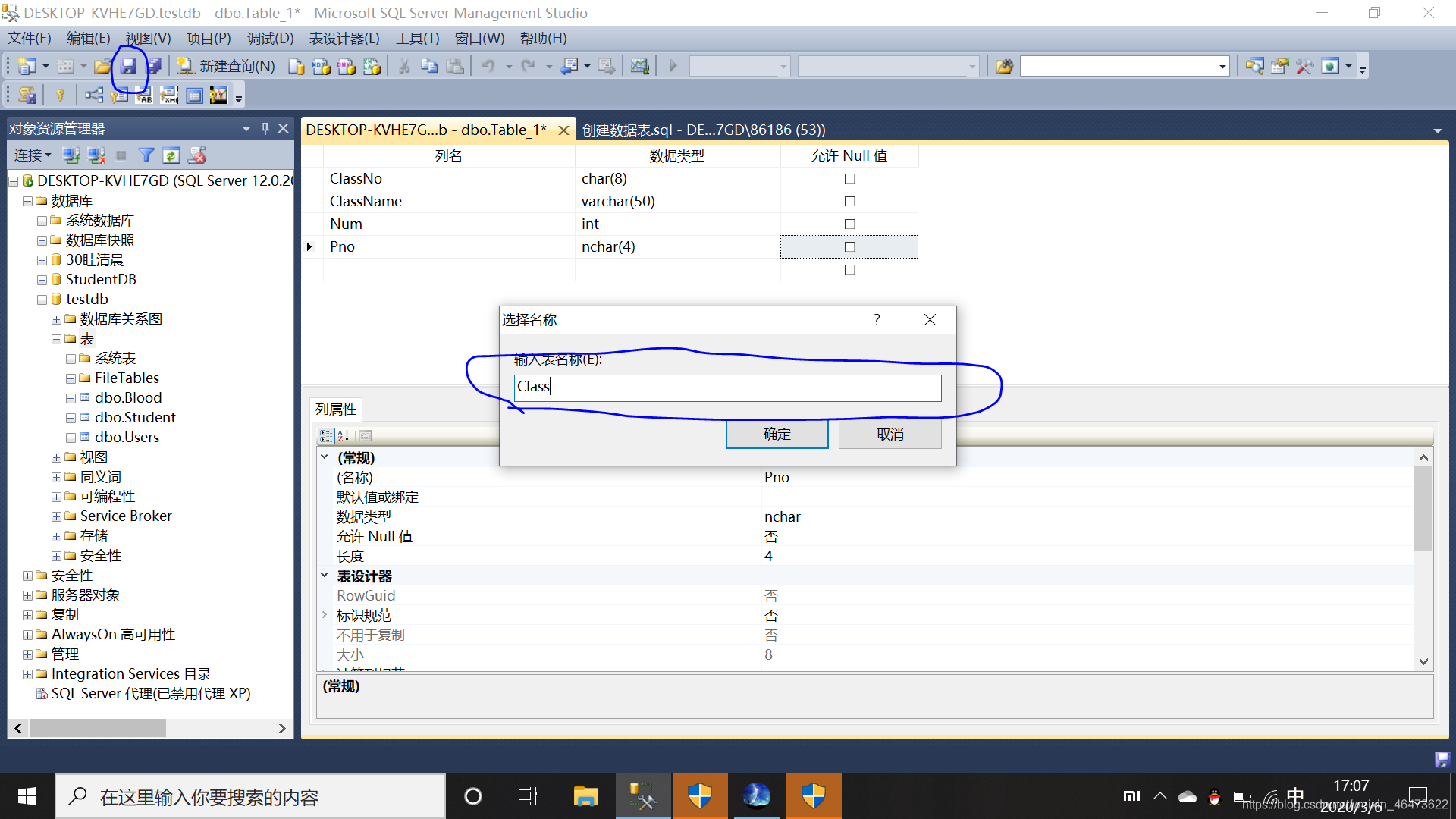Screen dimensions: 1456x819
Task: Click the filter icon in Object Explorer
Action: coord(146,155)
